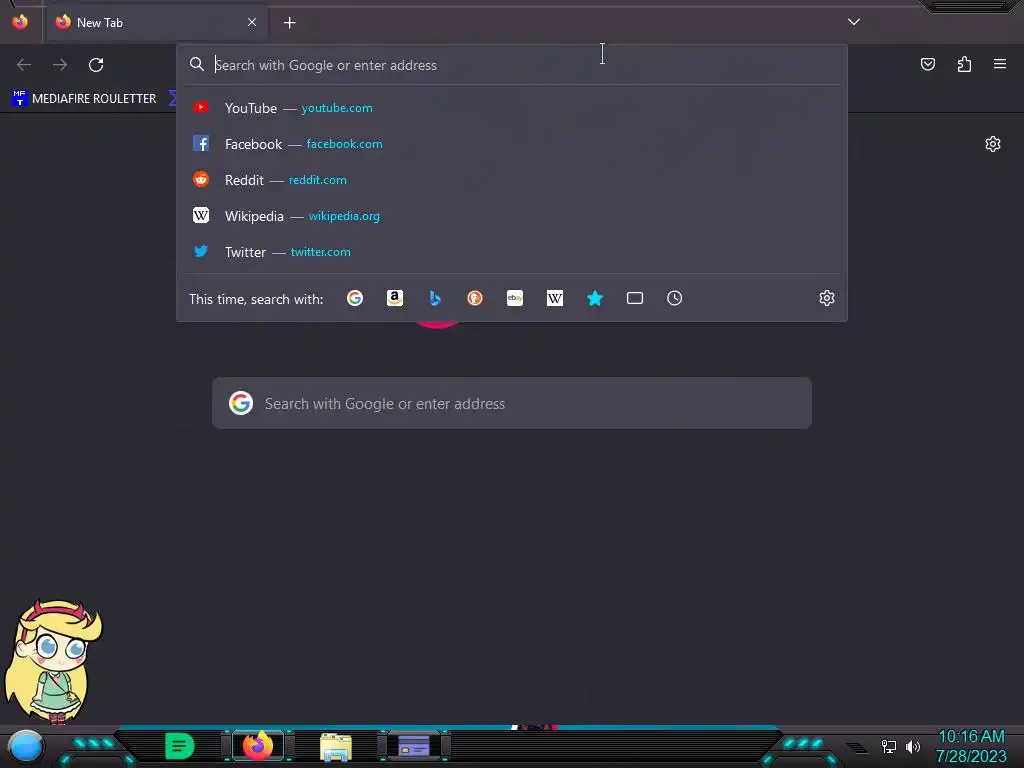Open the Extensions puzzle icon
The height and width of the screenshot is (768, 1024).
[964, 64]
